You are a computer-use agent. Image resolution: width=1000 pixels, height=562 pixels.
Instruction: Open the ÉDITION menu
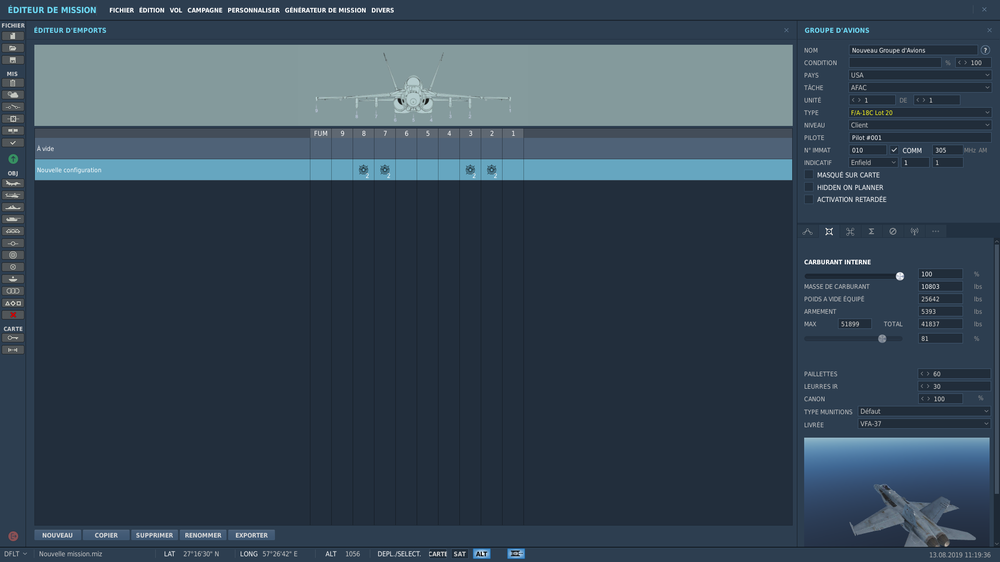pyautogui.click(x=152, y=10)
